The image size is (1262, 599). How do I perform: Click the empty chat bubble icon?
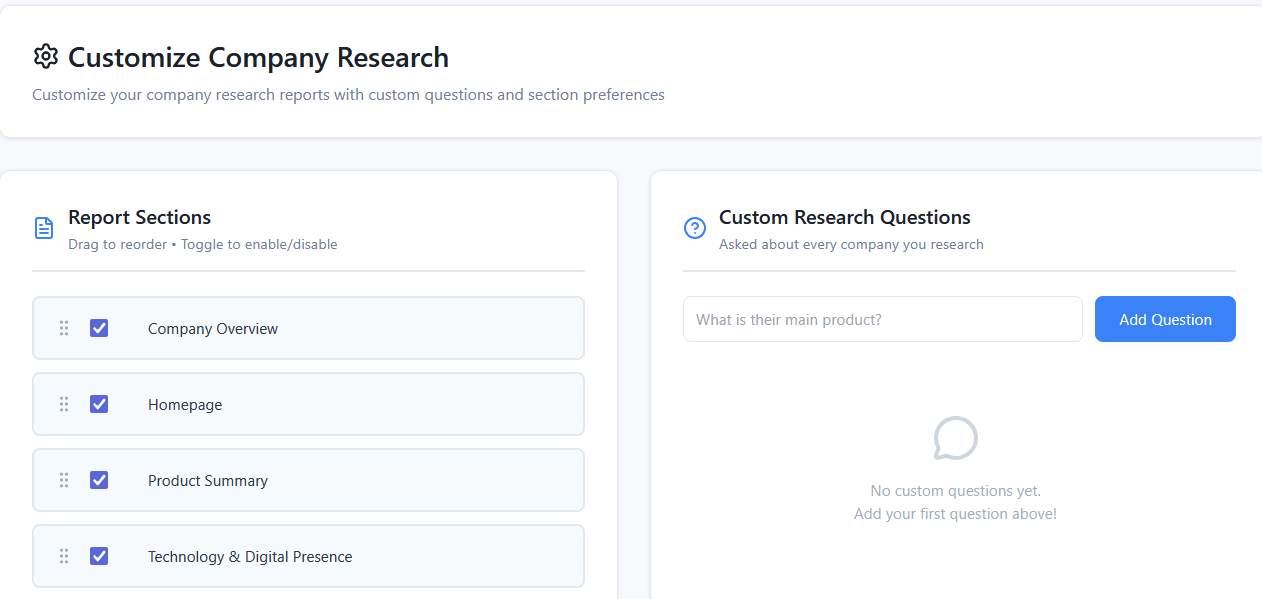tap(955, 438)
